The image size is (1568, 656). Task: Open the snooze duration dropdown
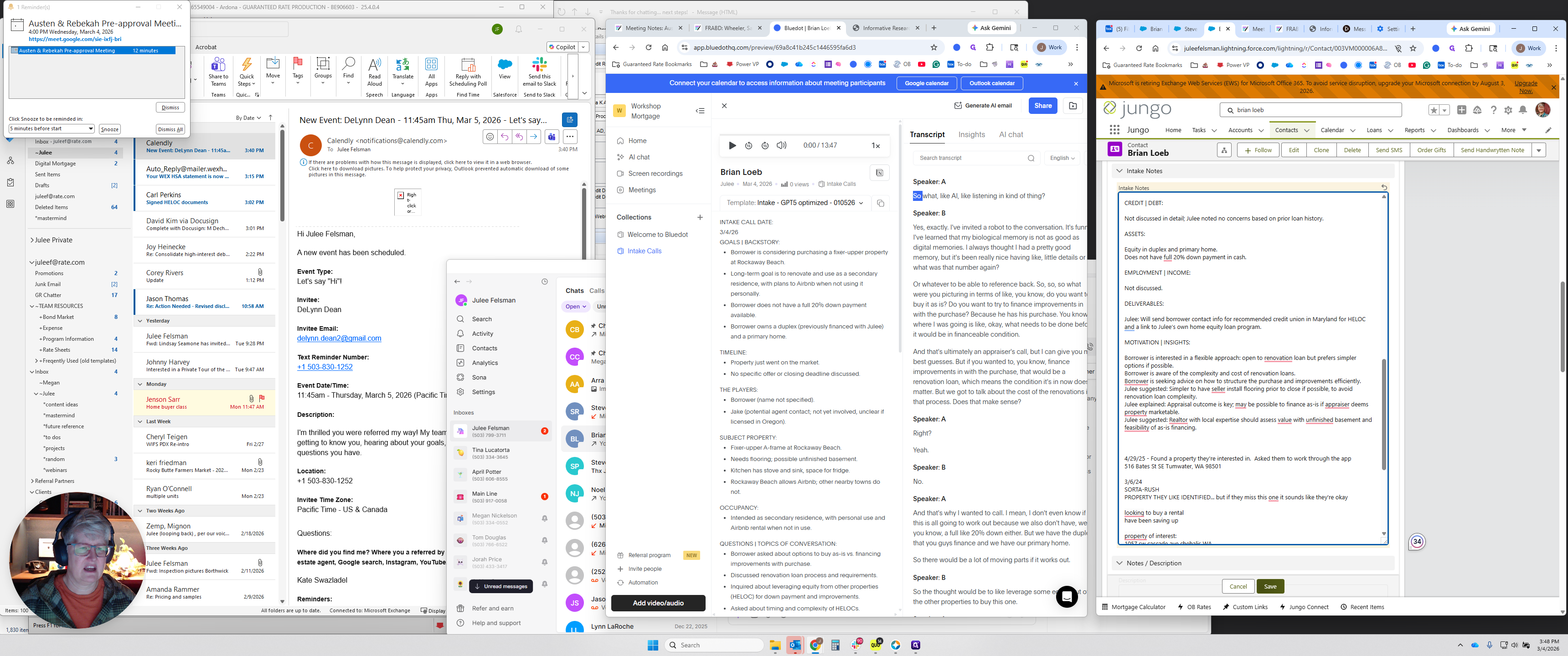tap(90, 129)
